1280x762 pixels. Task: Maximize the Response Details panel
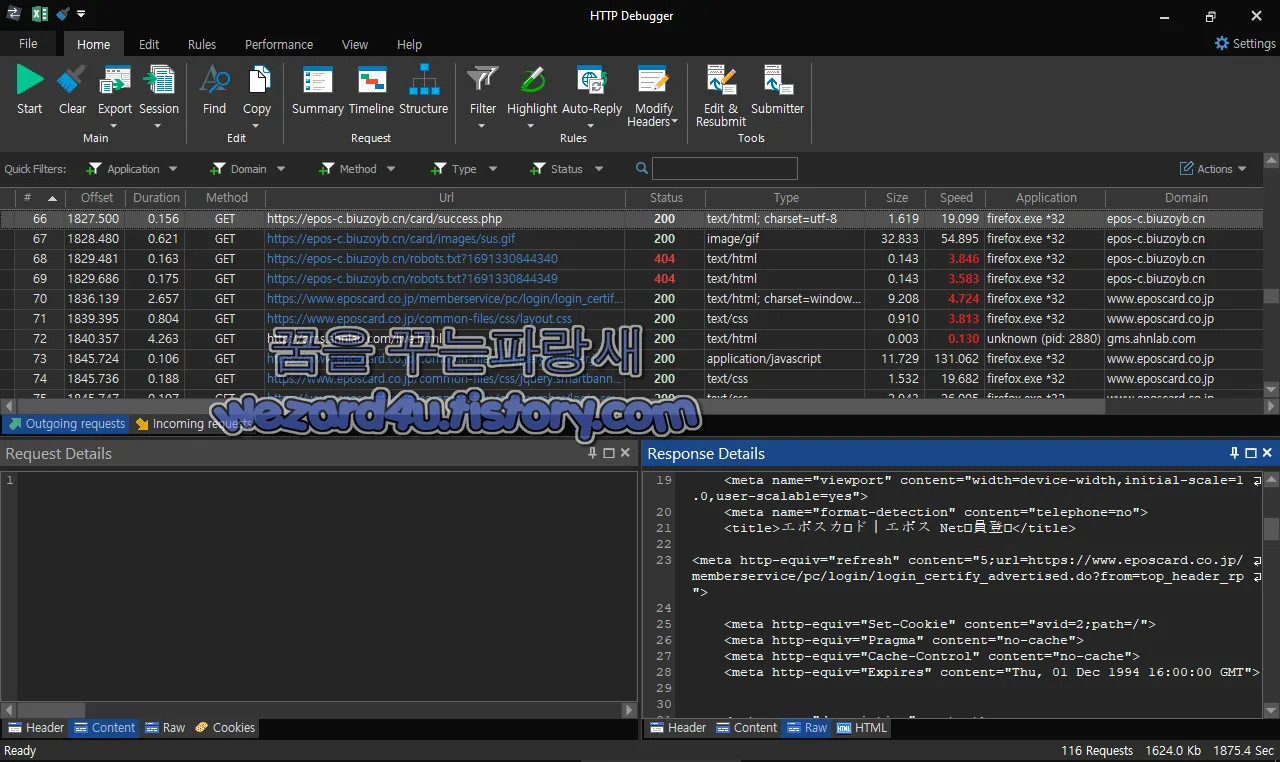click(1251, 453)
